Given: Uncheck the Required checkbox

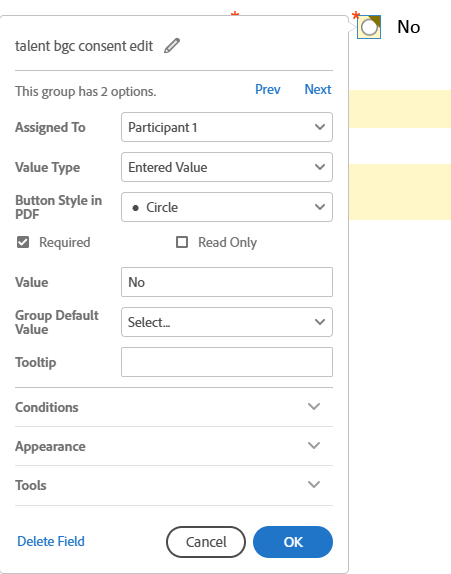Looking at the screenshot, I should 23,242.
